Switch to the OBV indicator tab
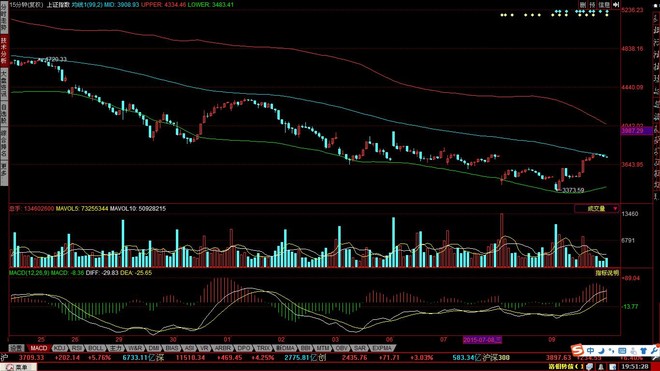 (x=341, y=348)
